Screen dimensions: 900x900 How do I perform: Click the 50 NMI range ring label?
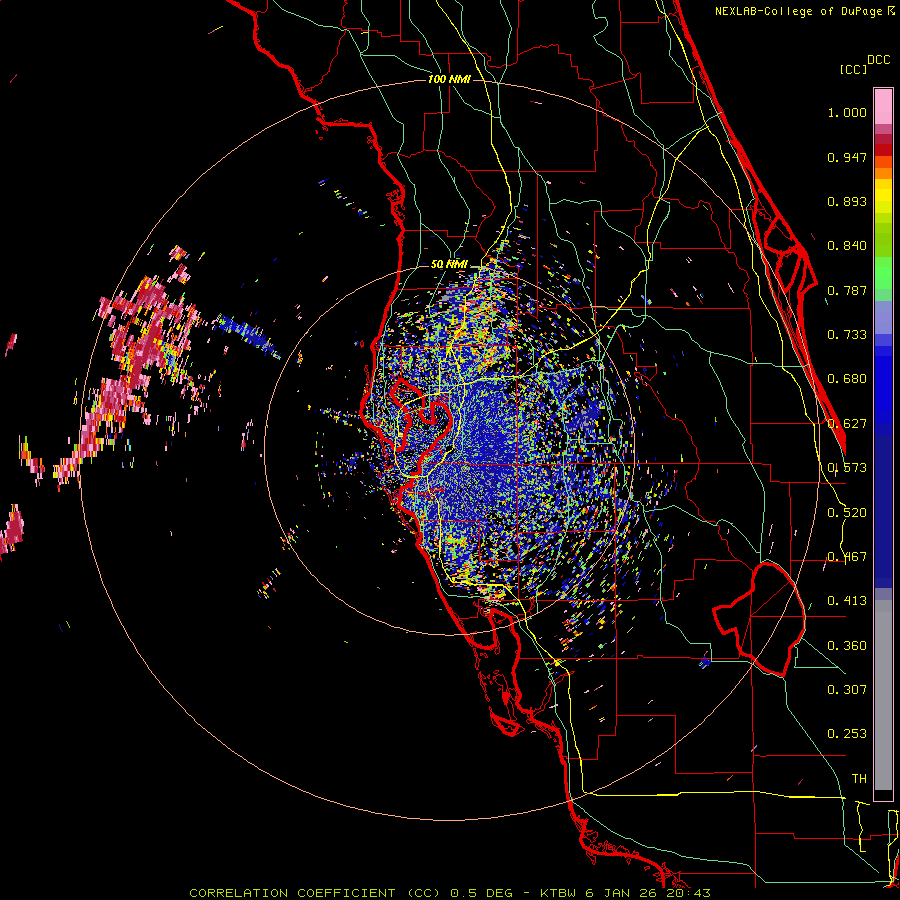pyautogui.click(x=449, y=264)
